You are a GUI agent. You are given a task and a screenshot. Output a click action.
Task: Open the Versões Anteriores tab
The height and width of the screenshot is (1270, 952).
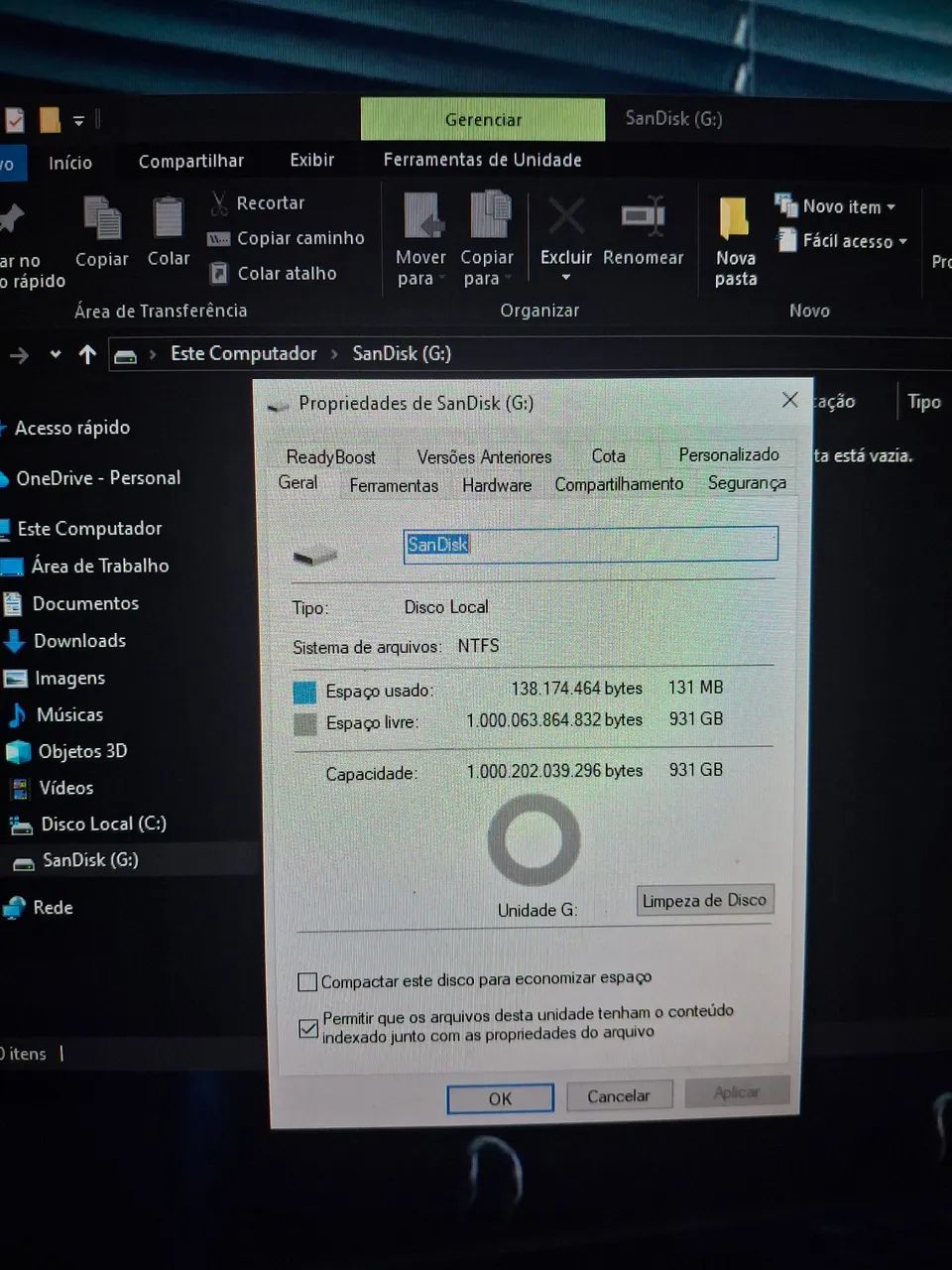pos(484,456)
